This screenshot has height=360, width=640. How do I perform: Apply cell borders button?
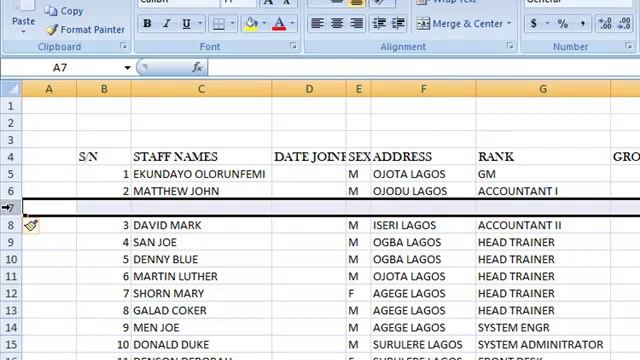click(219, 24)
